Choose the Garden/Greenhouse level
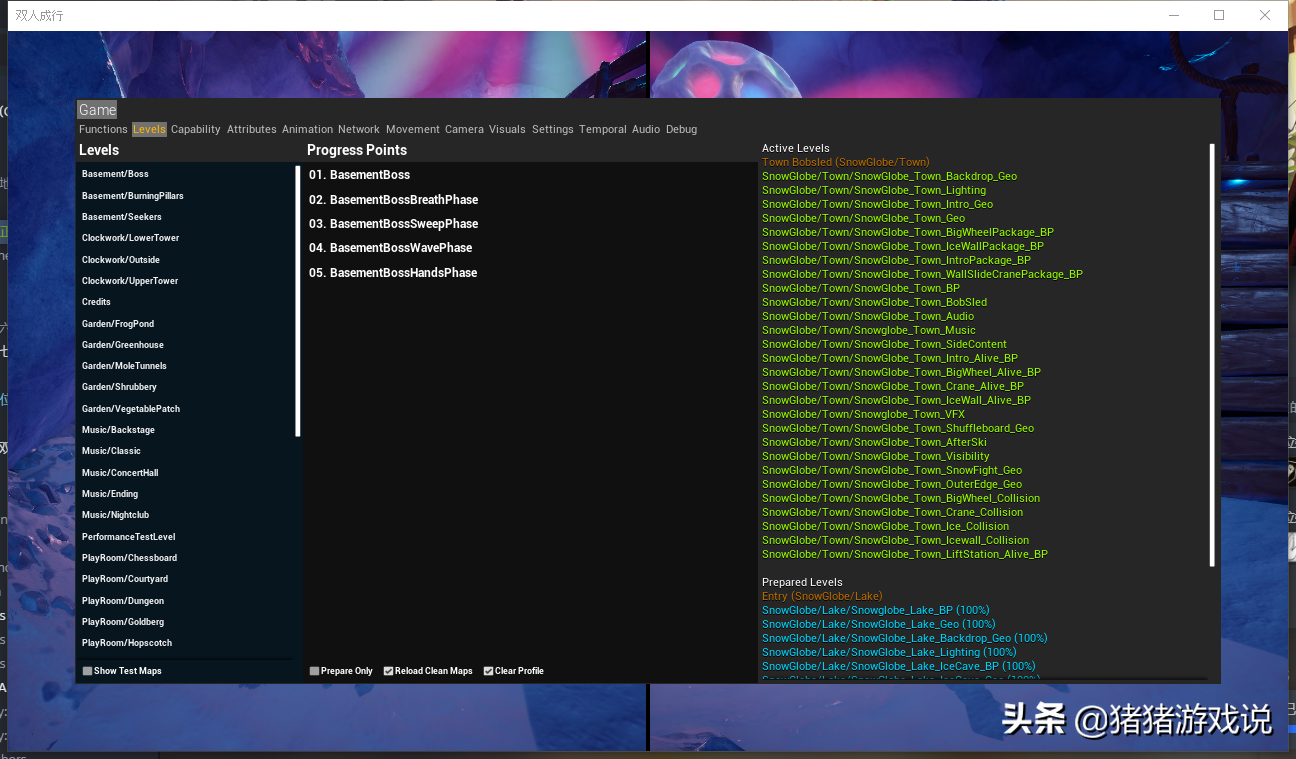1296x759 pixels. coord(123,345)
